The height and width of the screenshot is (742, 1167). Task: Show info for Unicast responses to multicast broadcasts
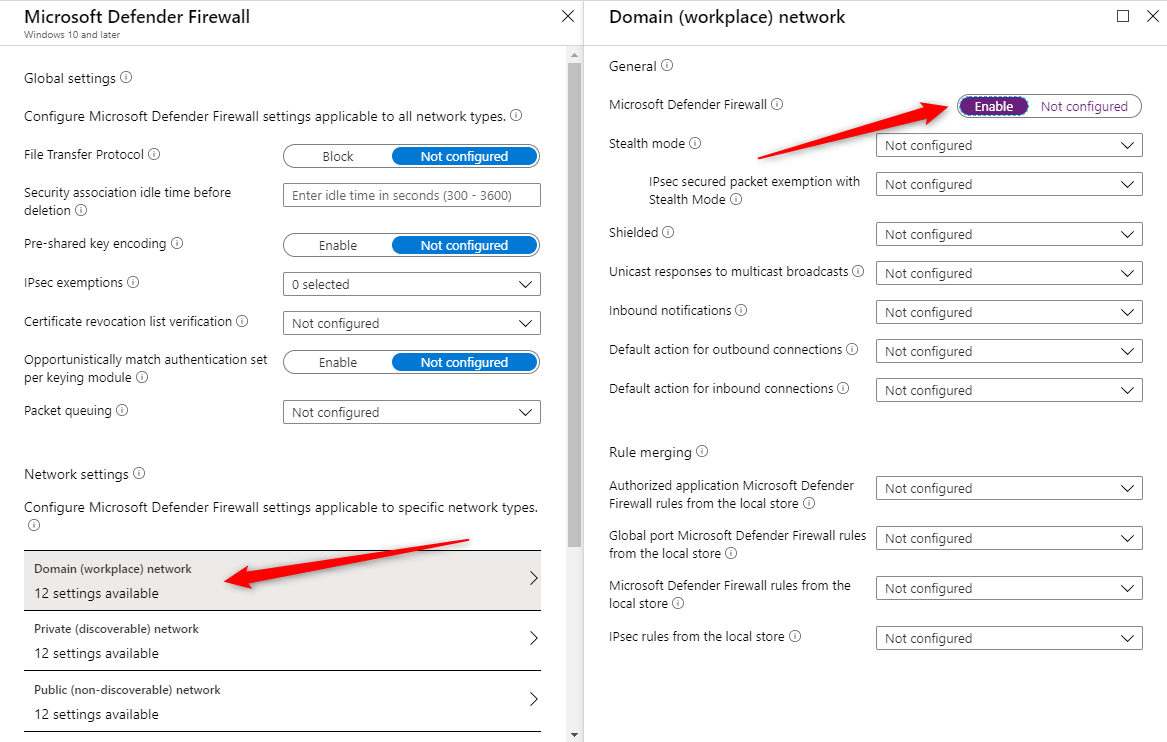(858, 271)
